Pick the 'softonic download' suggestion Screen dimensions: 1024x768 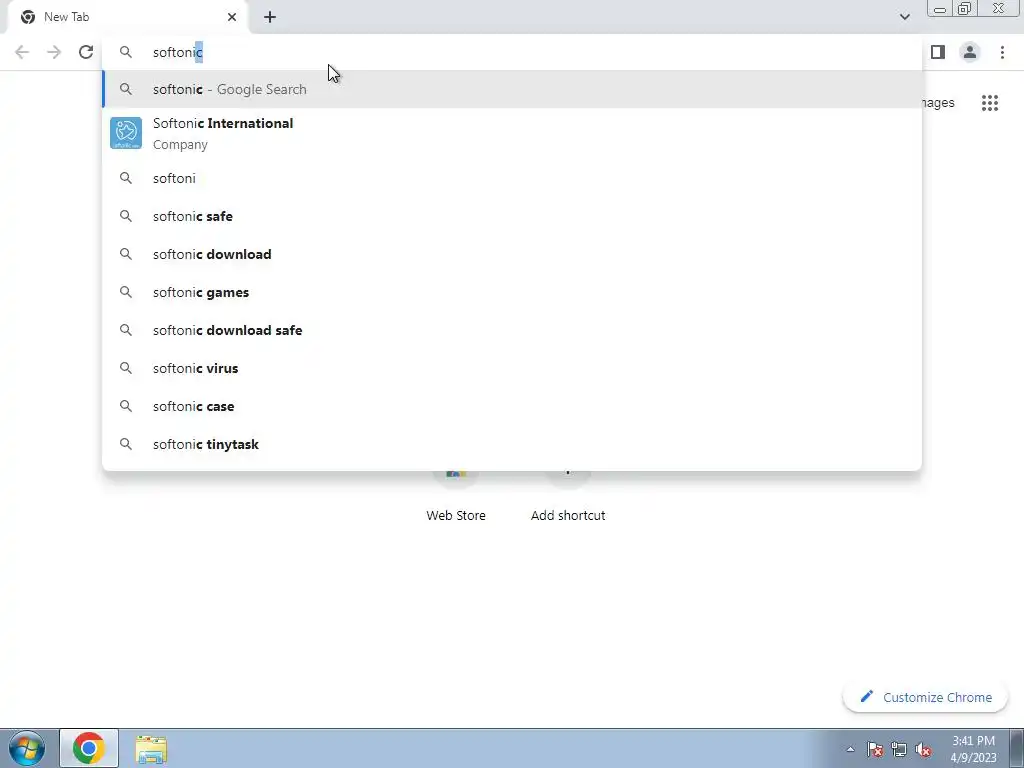tap(512, 254)
